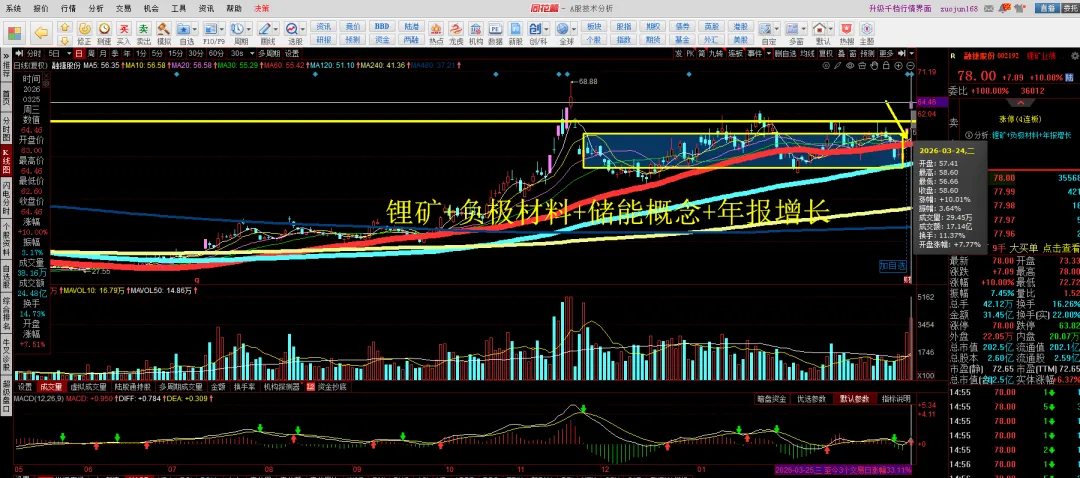Viewport: 1080px width, 478px height.
Task: Go back with the yellow arrow icon
Action: coord(41,32)
